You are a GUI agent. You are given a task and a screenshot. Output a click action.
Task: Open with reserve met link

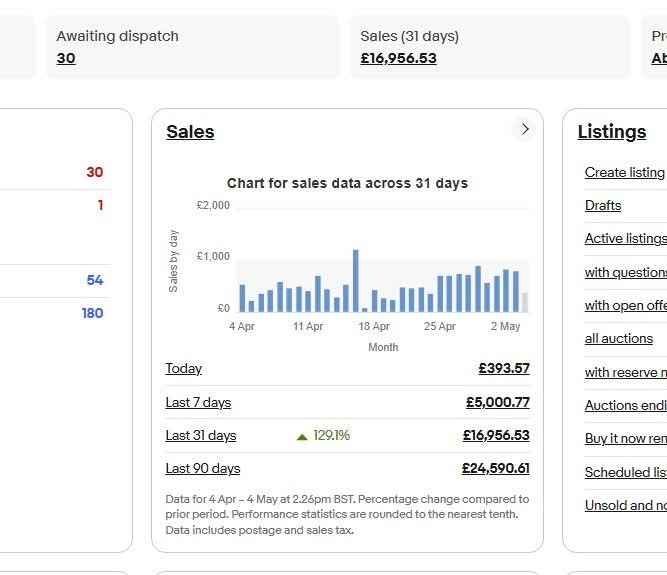click(x=626, y=373)
